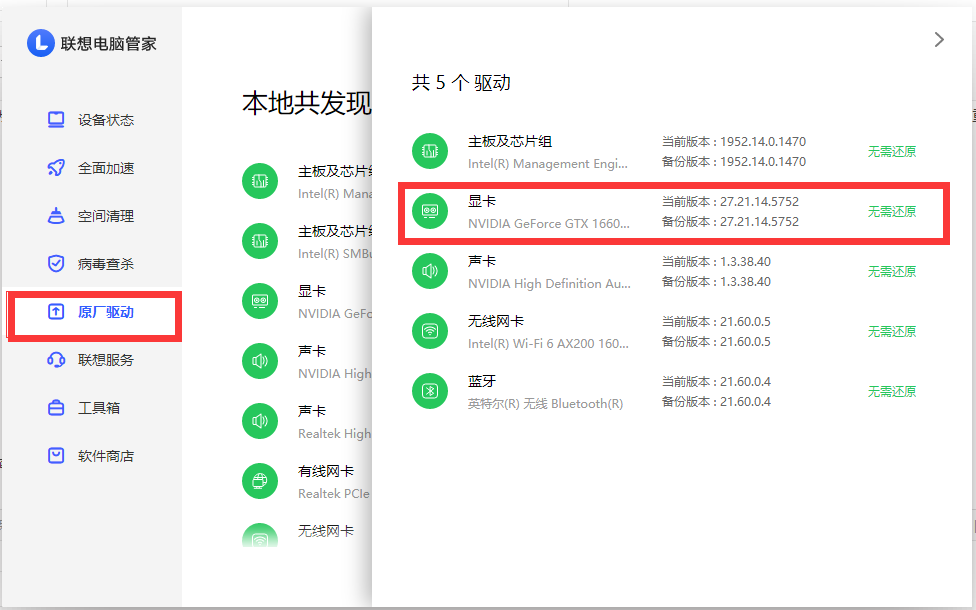This screenshot has height=610, width=976.
Task: Click speaker icon beside NVIDIA High Definition Au...
Action: pos(430,271)
